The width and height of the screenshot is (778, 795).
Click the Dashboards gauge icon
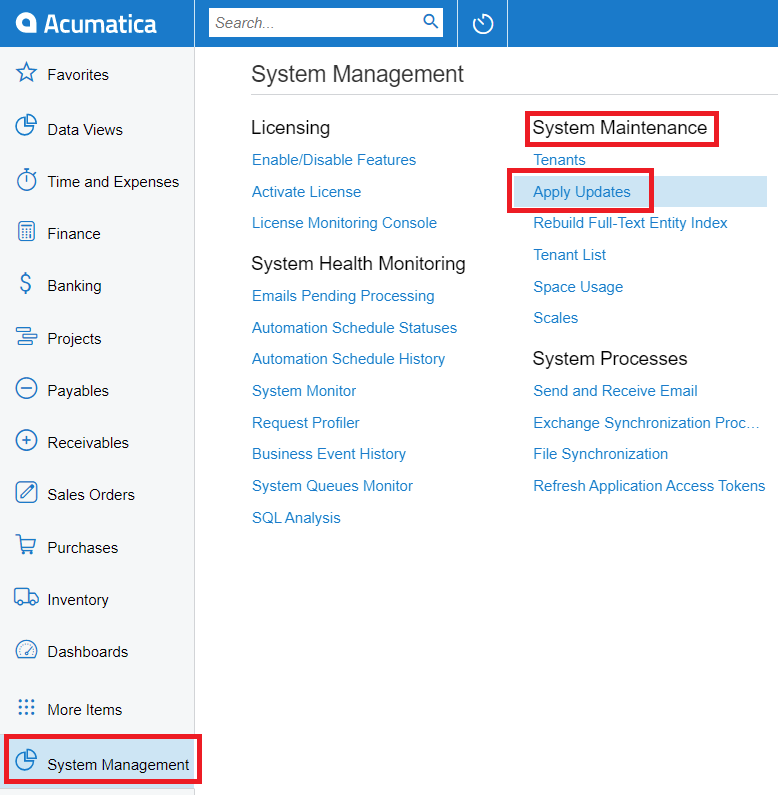click(26, 649)
